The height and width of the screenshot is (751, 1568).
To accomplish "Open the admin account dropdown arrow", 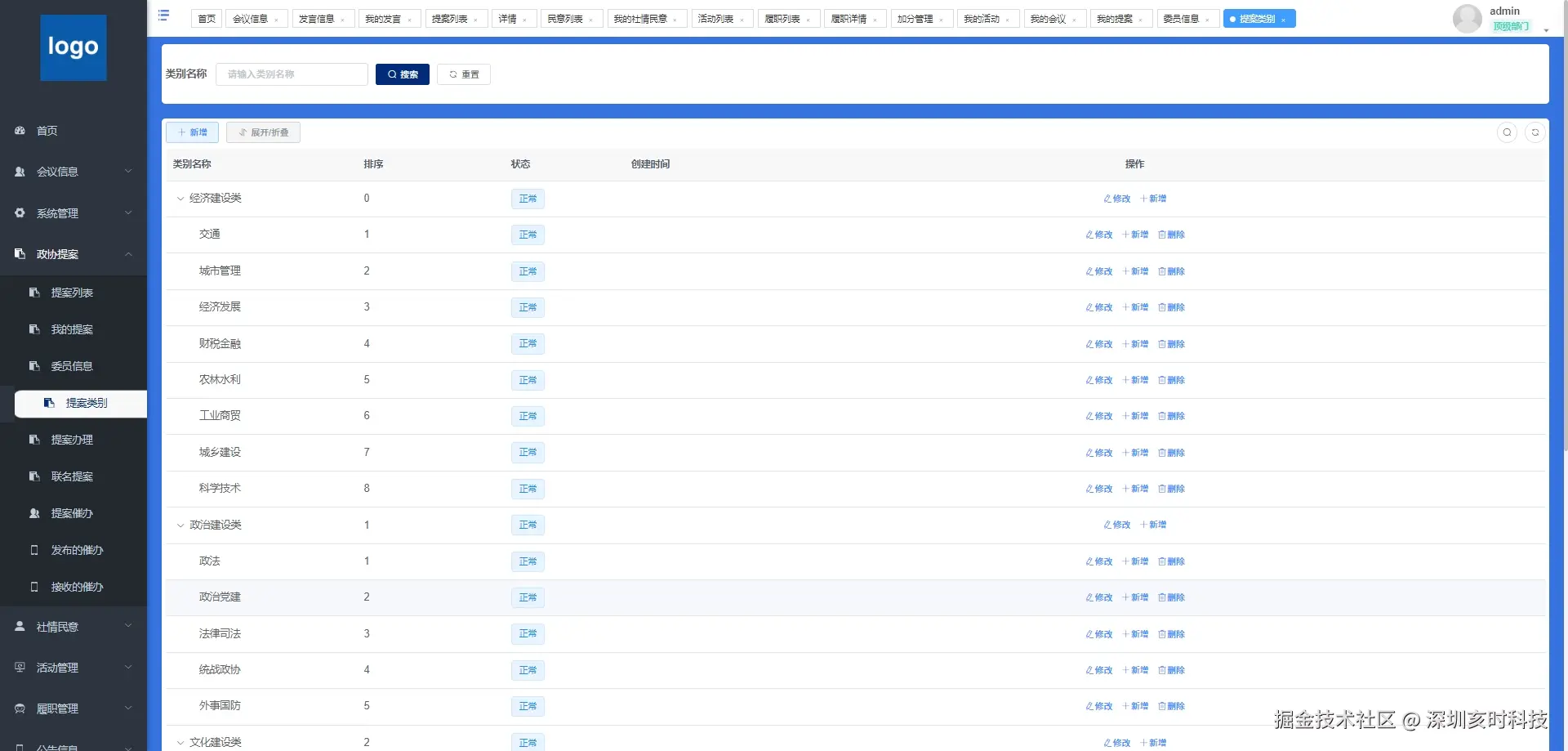I will 1546,30.
